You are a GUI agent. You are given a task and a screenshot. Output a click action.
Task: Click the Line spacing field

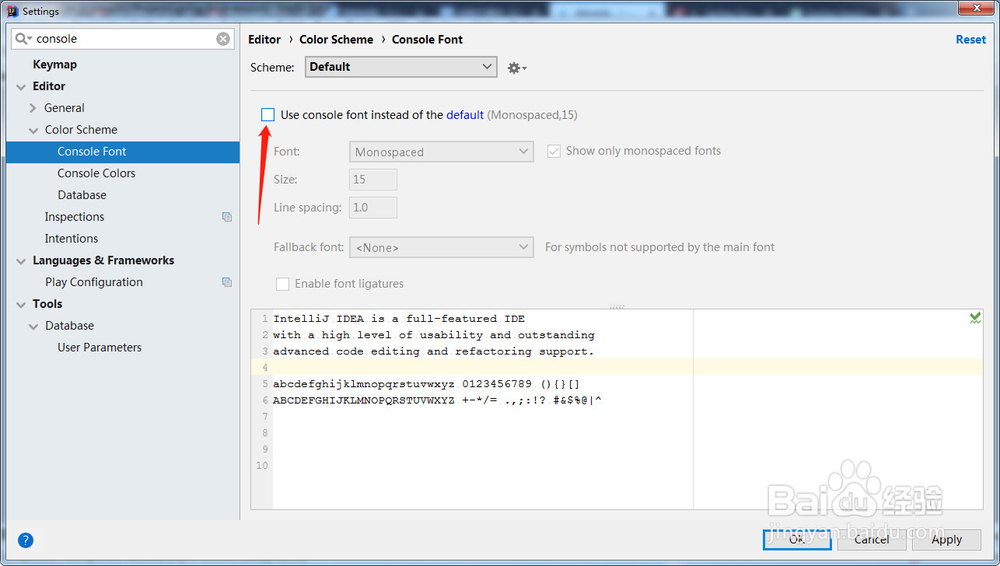click(x=373, y=207)
